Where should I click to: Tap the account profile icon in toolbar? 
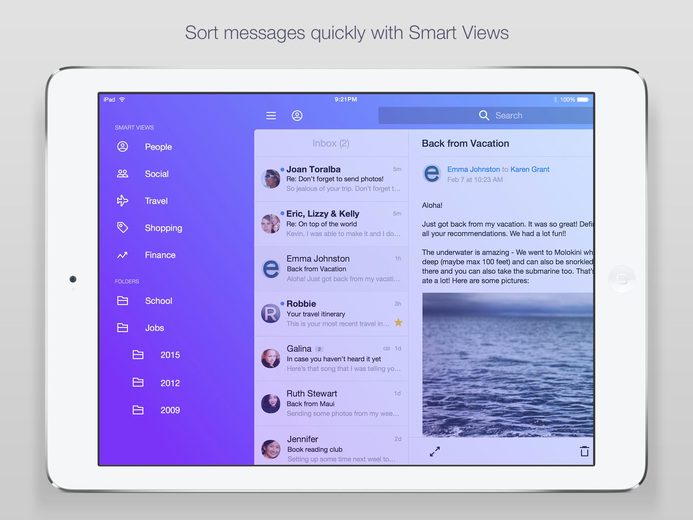pos(297,116)
